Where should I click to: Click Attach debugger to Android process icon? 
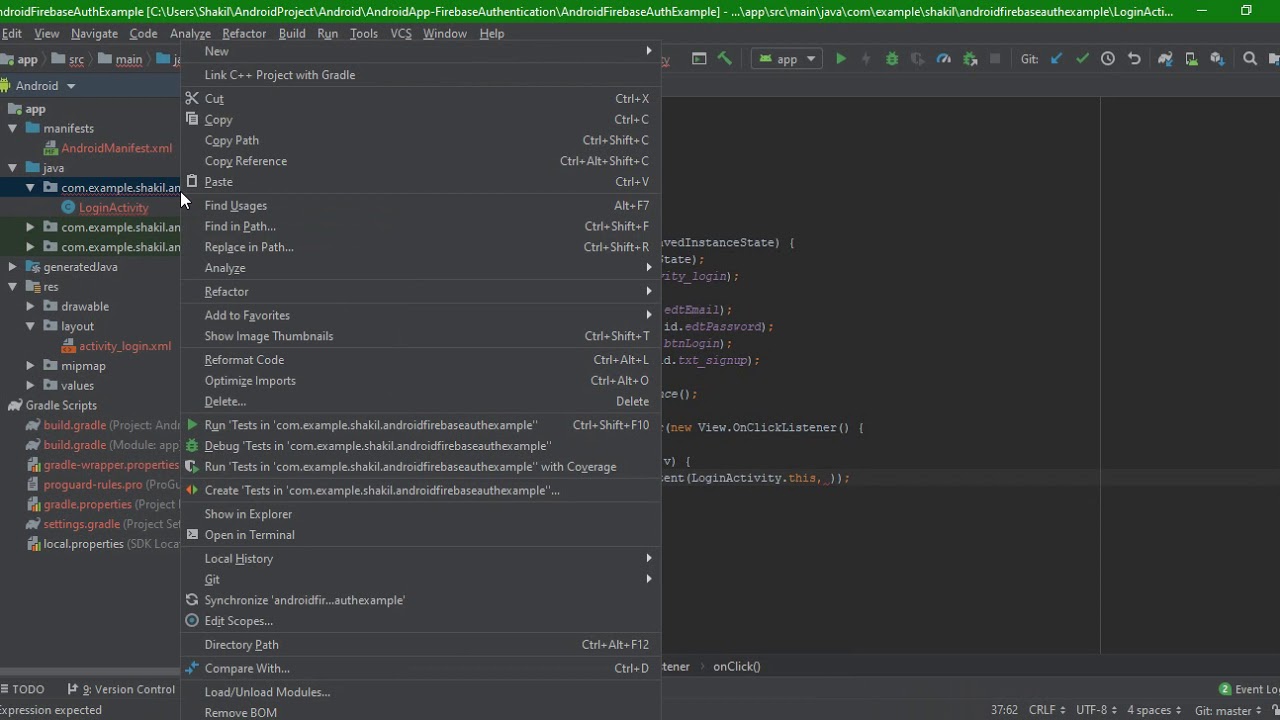click(x=969, y=59)
